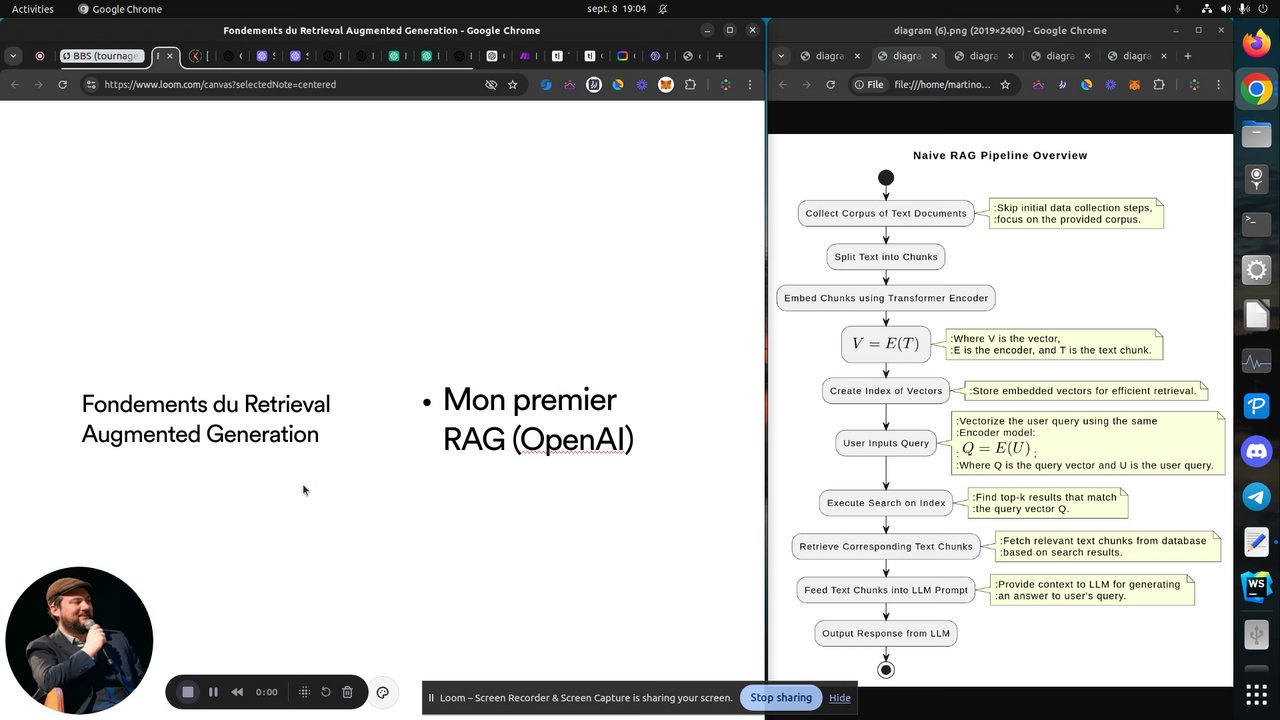The image size is (1280, 720).
Task: Click the Naive RAG Pipeline Overview title
Action: [x=1000, y=155]
